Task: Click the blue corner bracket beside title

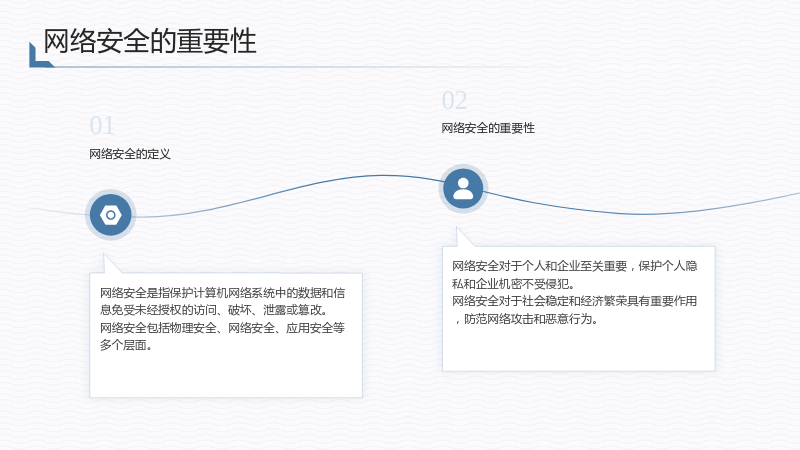Action: pos(39,56)
